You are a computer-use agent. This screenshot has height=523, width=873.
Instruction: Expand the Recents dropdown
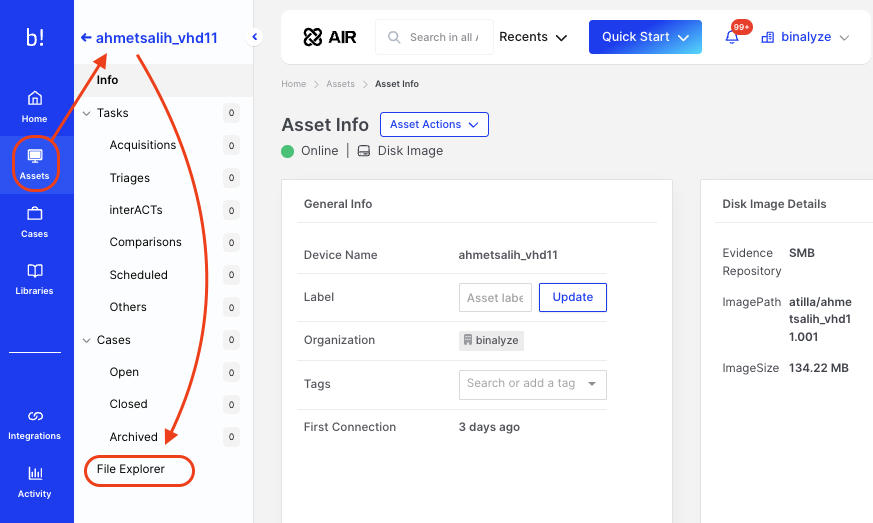(533, 38)
